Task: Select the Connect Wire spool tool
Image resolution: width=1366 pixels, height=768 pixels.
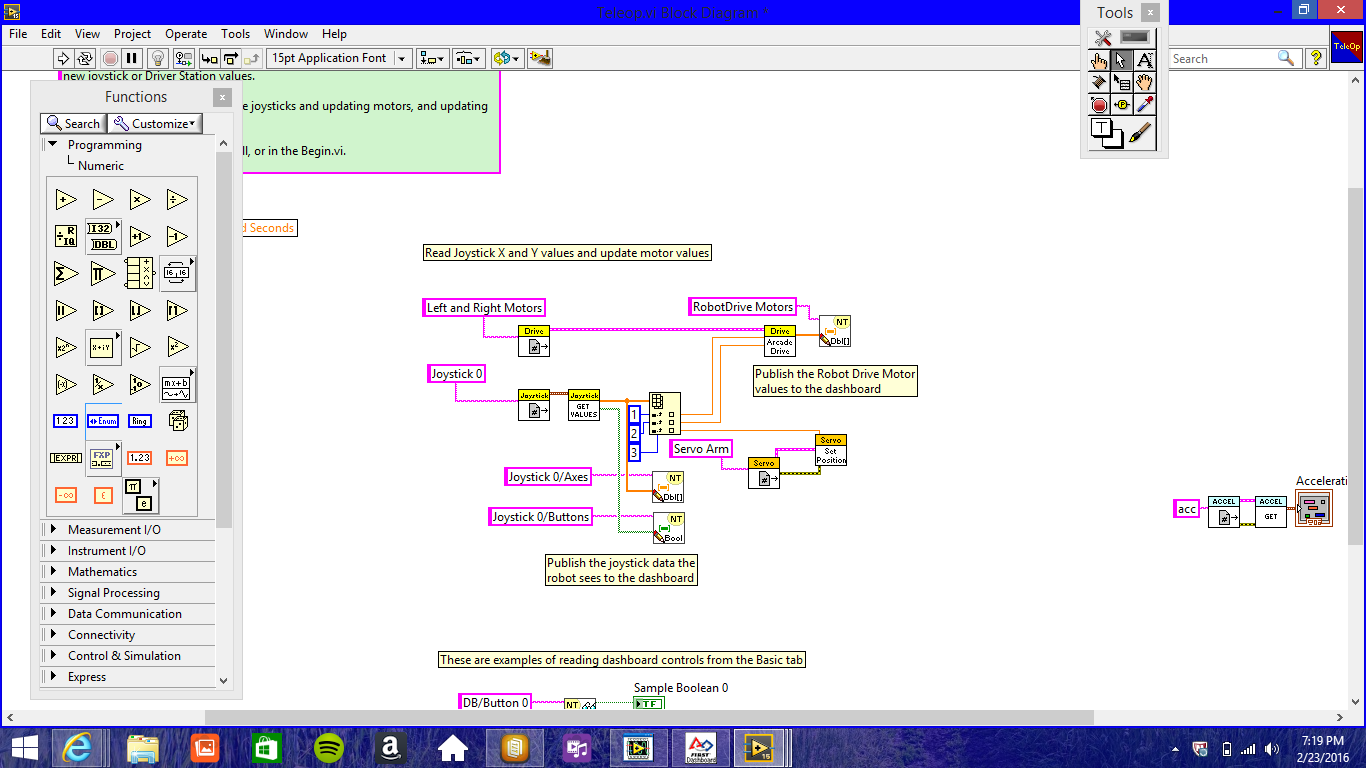Action: click(x=1100, y=82)
